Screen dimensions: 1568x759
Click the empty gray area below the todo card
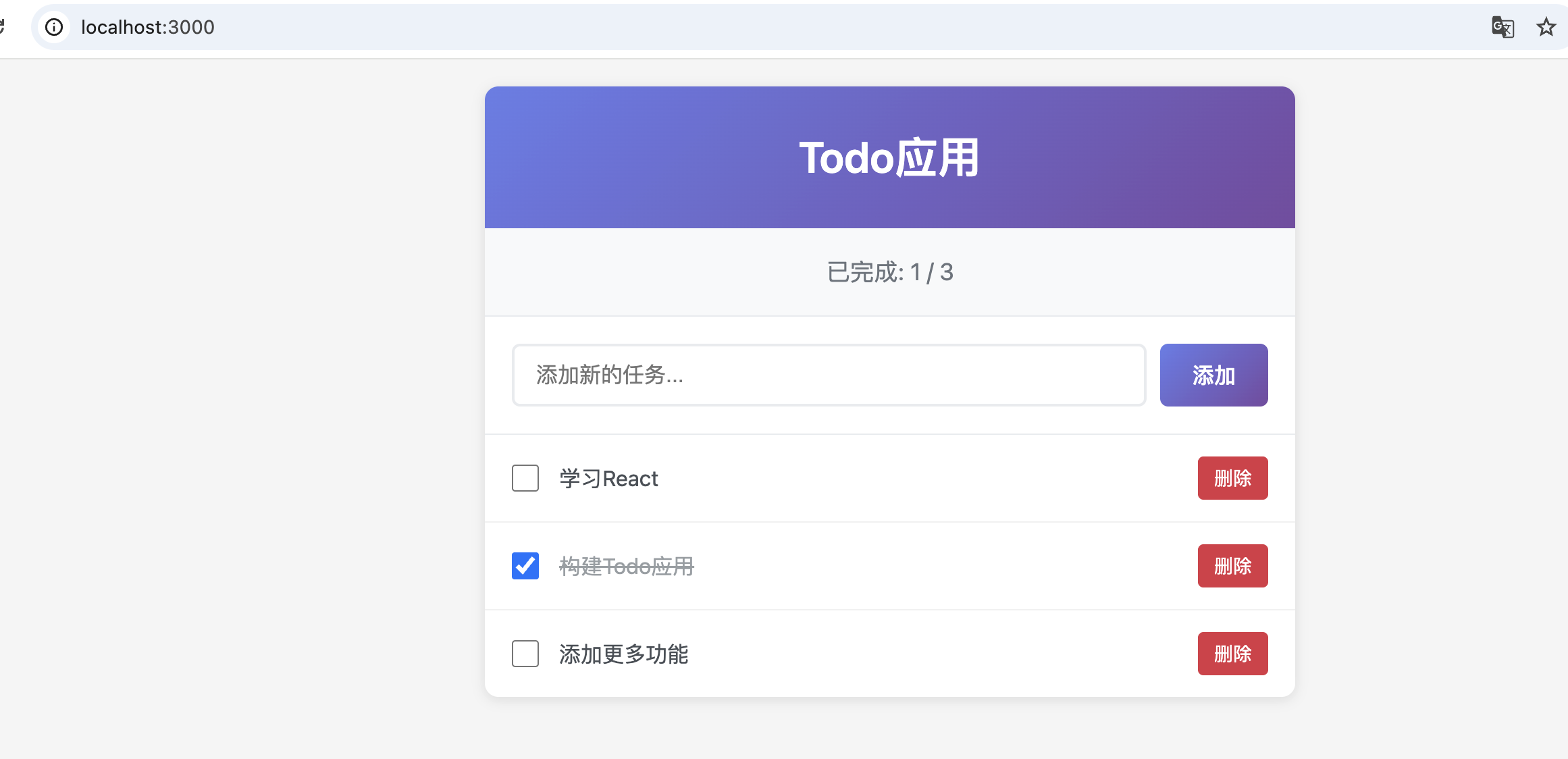889,729
